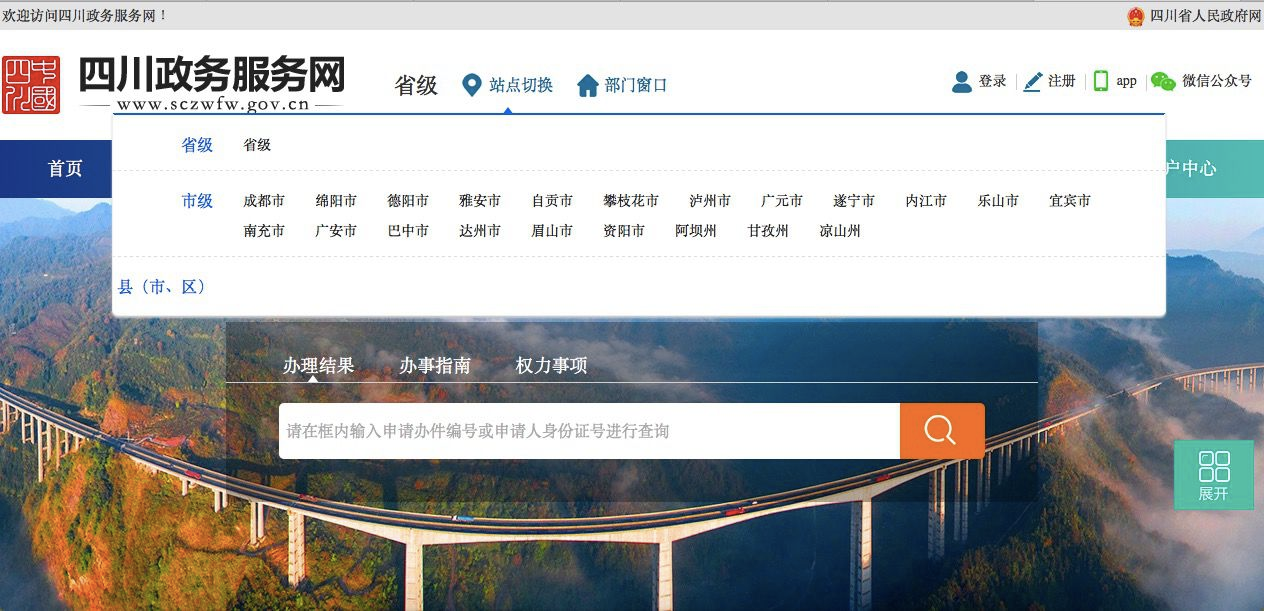Viewport: 1264px width, 611px height.
Task: Click the pencil register icon
Action: pyautogui.click(x=1033, y=82)
